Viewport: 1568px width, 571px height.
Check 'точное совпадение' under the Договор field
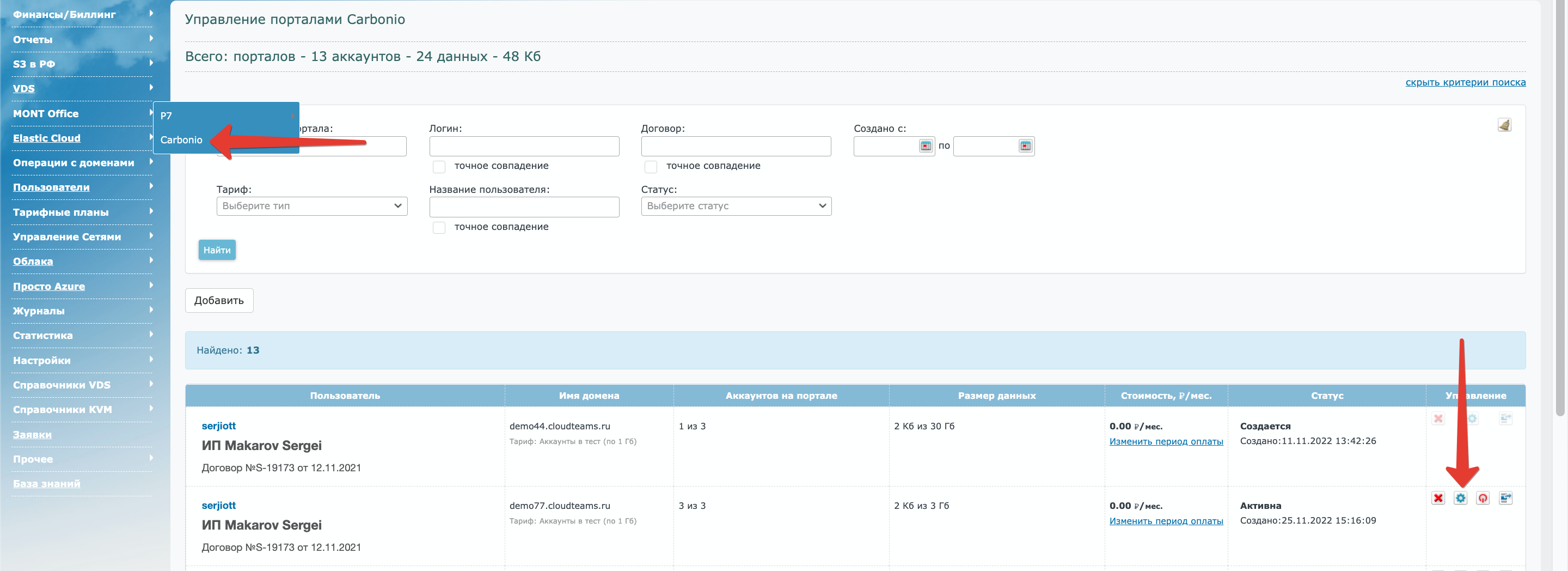tap(651, 166)
